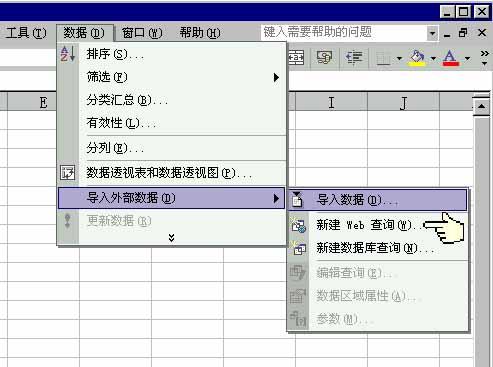This screenshot has width=493, height=367.
Task: Expand the 筛选 submenu arrow
Action: [x=276, y=77]
